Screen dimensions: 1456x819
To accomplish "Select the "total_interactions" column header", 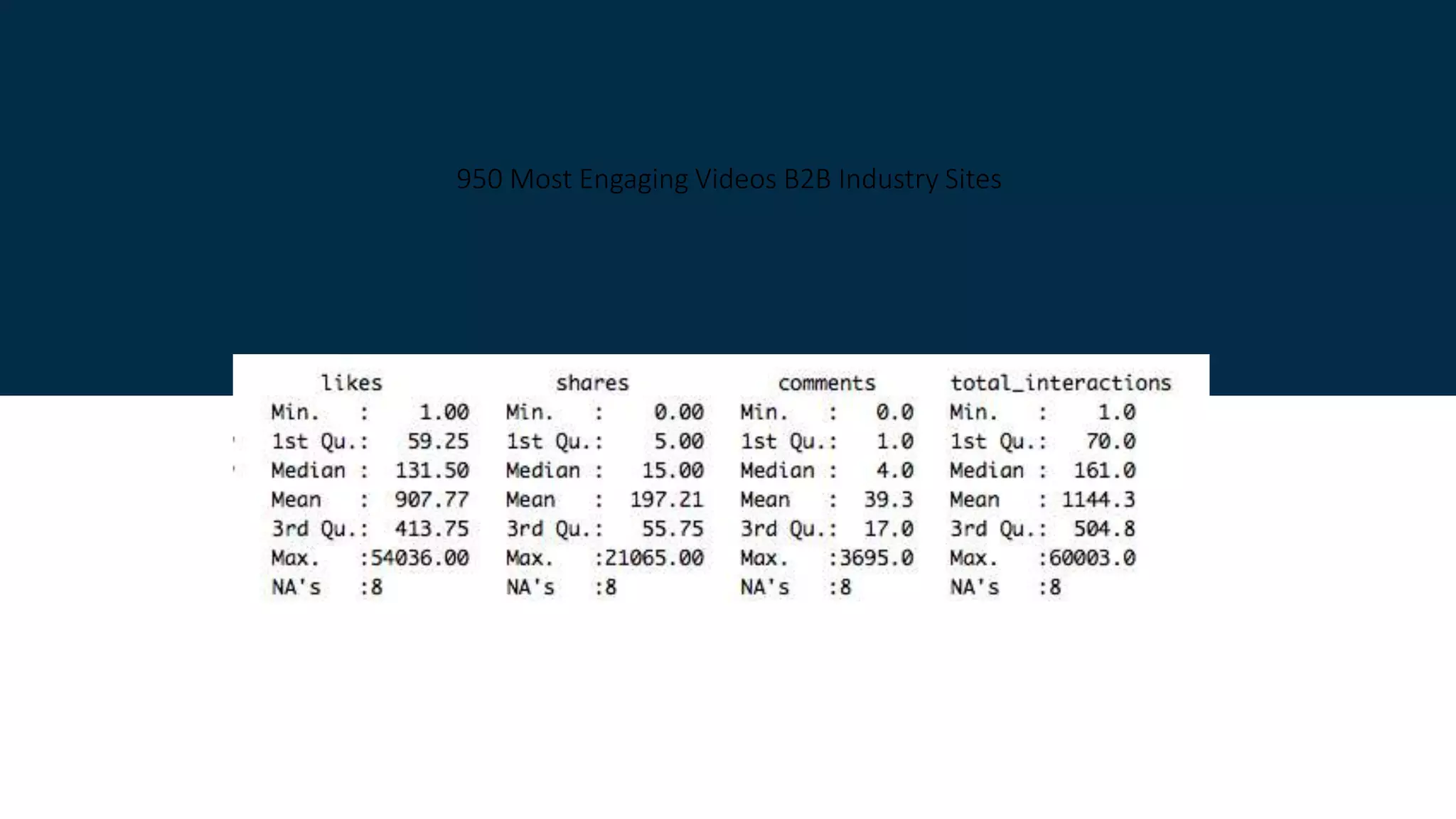I will [x=1061, y=383].
